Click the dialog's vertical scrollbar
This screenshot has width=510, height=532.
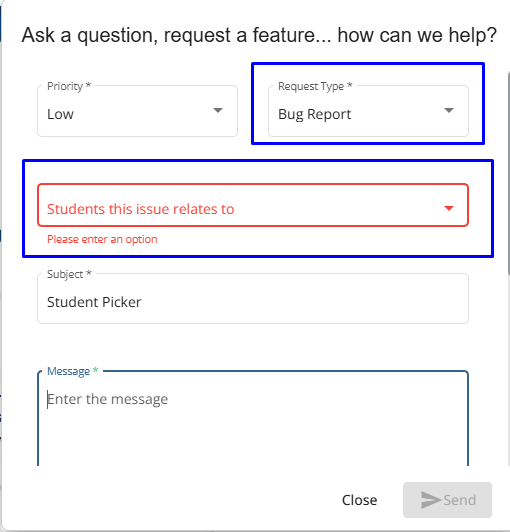pyautogui.click(x=508, y=173)
